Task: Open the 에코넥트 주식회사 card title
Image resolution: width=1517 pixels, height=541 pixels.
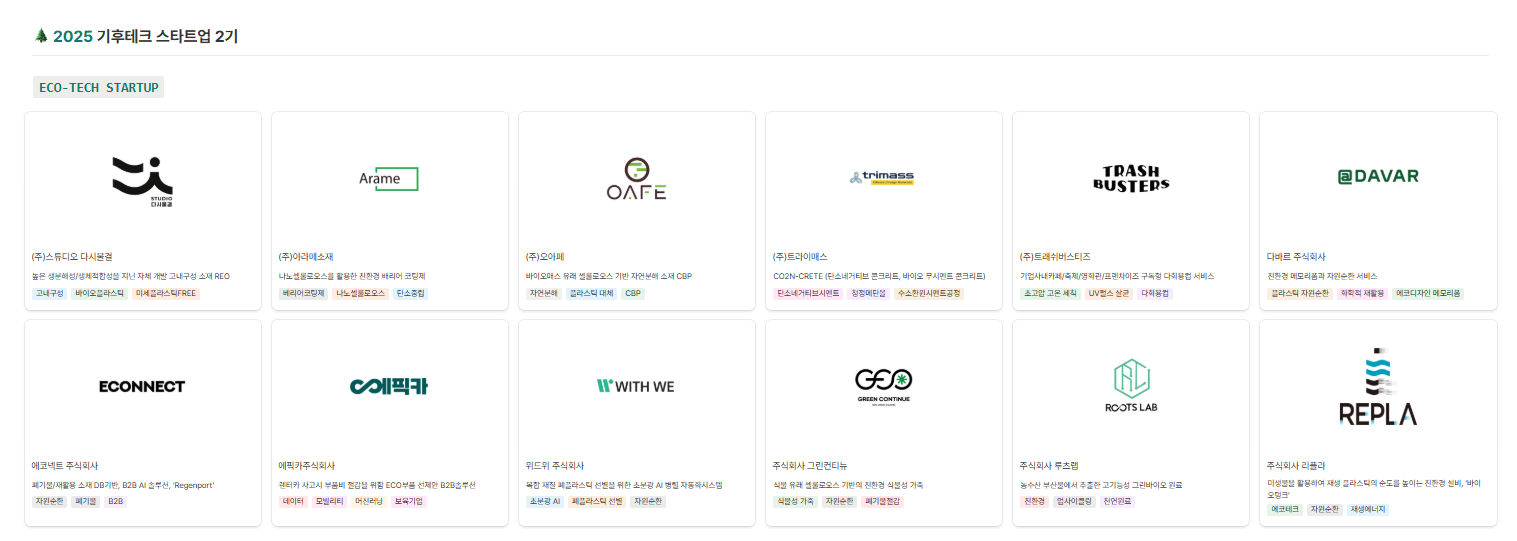Action: (x=65, y=466)
